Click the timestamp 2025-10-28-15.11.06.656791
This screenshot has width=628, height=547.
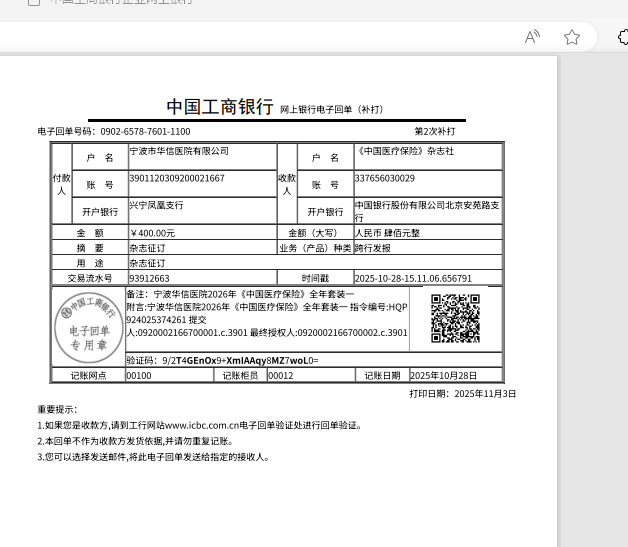click(413, 278)
